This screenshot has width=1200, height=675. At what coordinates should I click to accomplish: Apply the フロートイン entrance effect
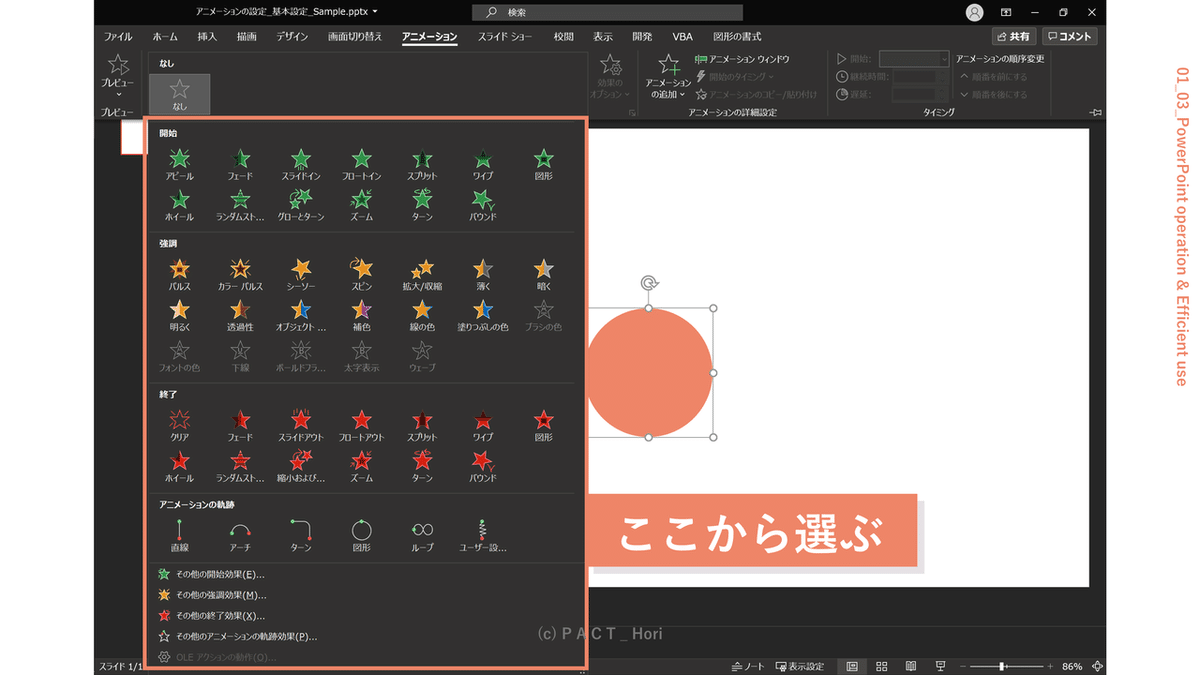click(362, 165)
